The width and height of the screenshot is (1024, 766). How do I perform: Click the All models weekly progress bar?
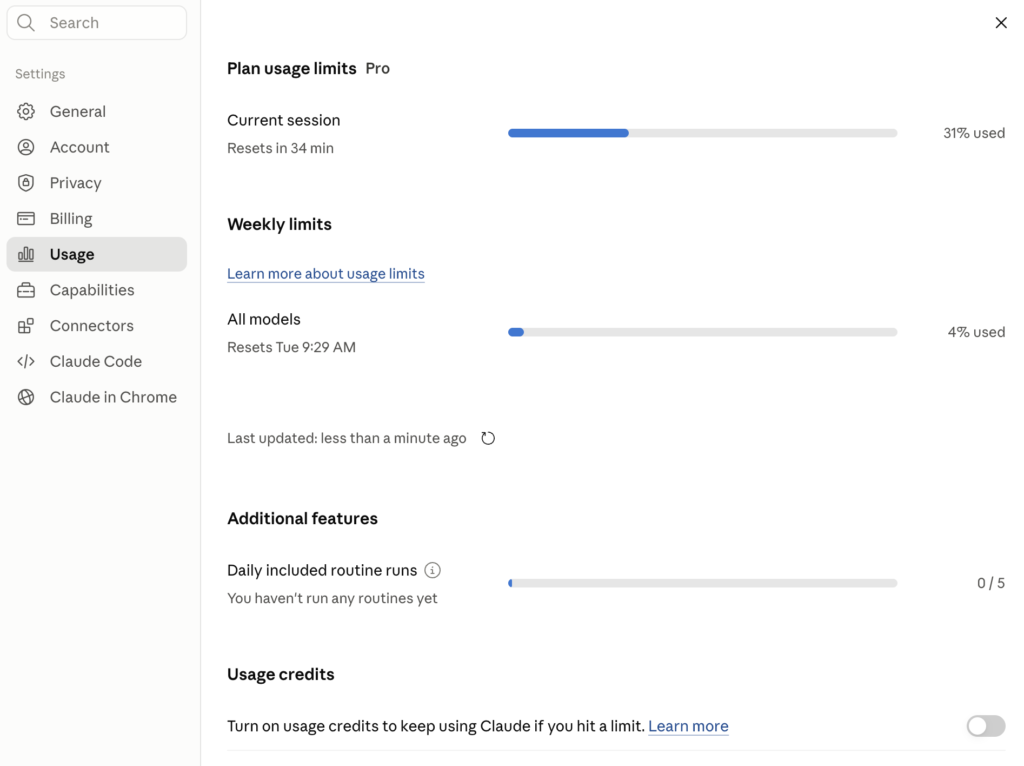point(703,332)
